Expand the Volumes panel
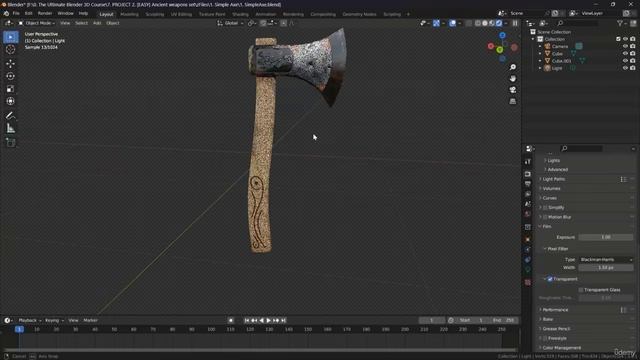The width and height of the screenshot is (640, 360). point(551,189)
